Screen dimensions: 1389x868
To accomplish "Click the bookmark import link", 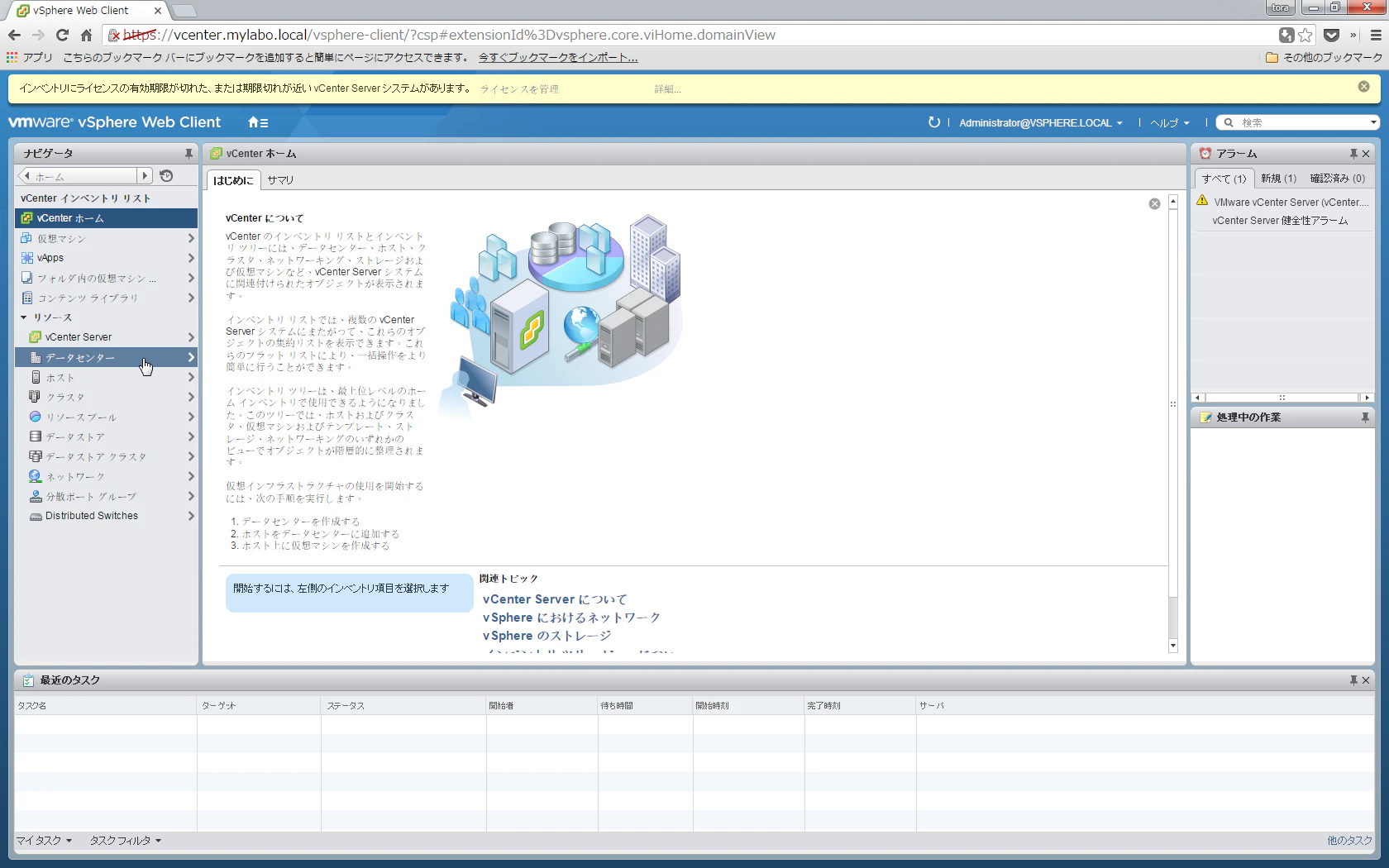I will (558, 58).
